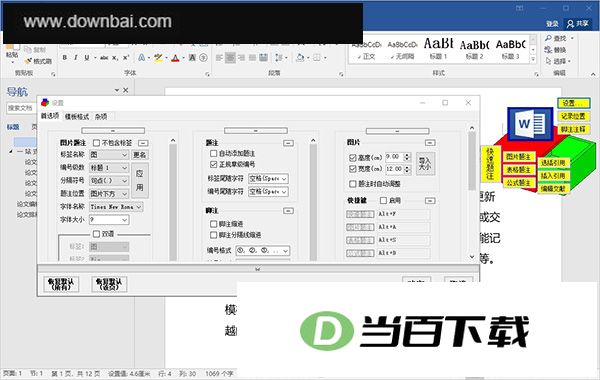
Task: Apply superscript formatting in ribbon
Action: point(126,58)
